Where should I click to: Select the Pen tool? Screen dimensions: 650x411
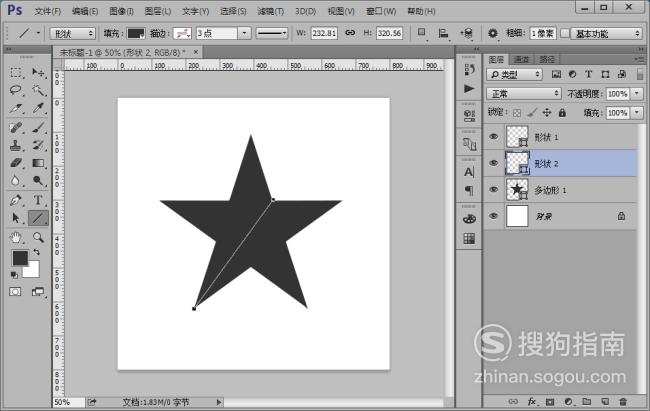[16, 199]
